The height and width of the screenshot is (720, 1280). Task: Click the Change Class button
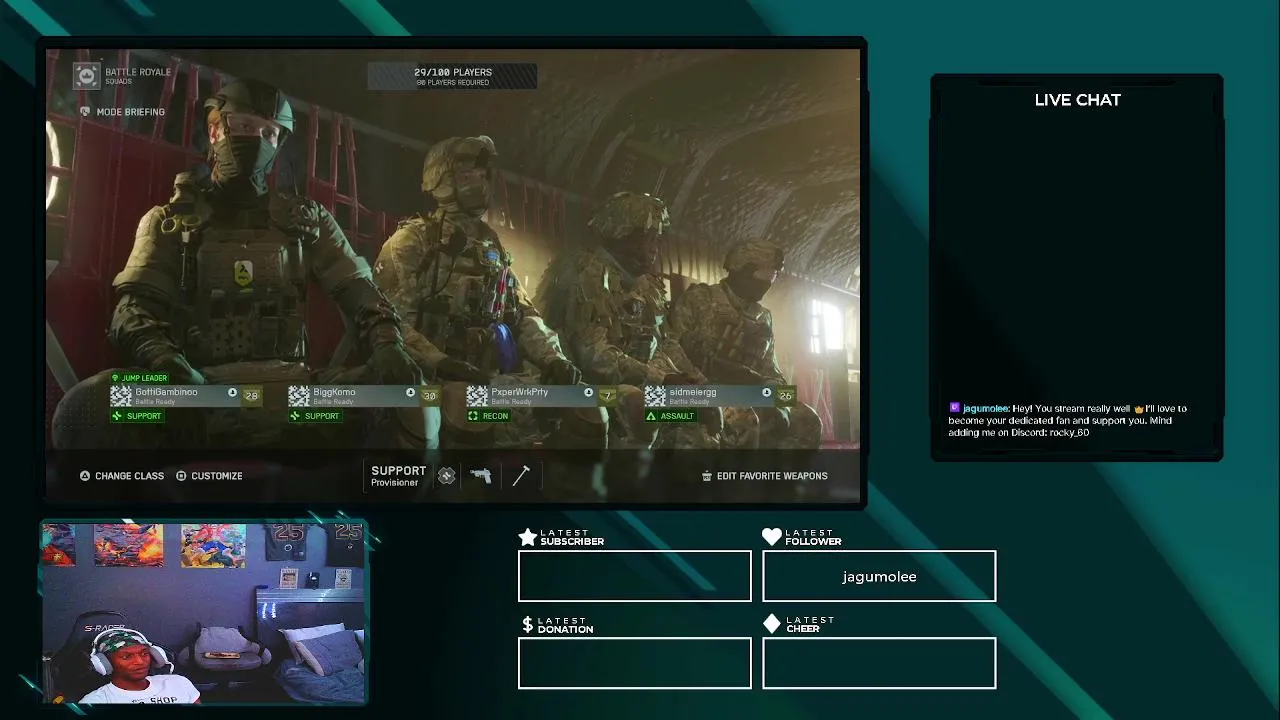tap(121, 476)
